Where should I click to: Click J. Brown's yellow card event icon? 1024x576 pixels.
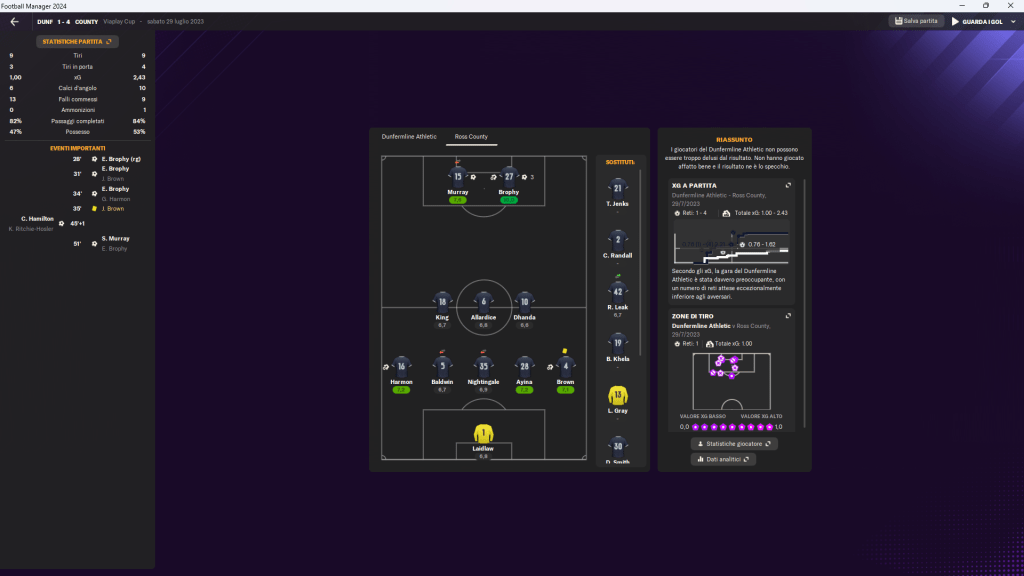93,209
